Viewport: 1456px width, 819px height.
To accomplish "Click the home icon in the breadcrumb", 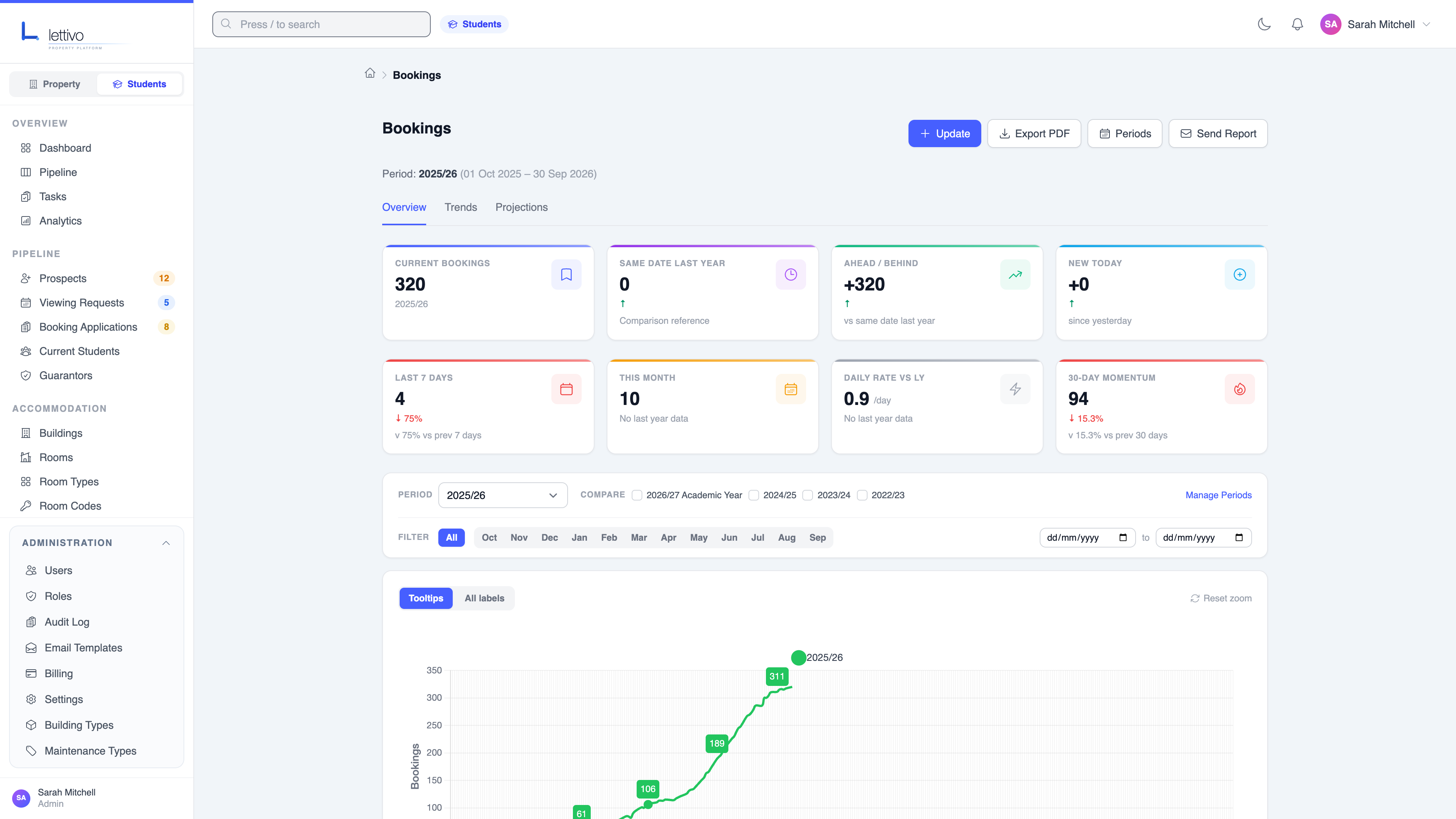I will coord(370,74).
